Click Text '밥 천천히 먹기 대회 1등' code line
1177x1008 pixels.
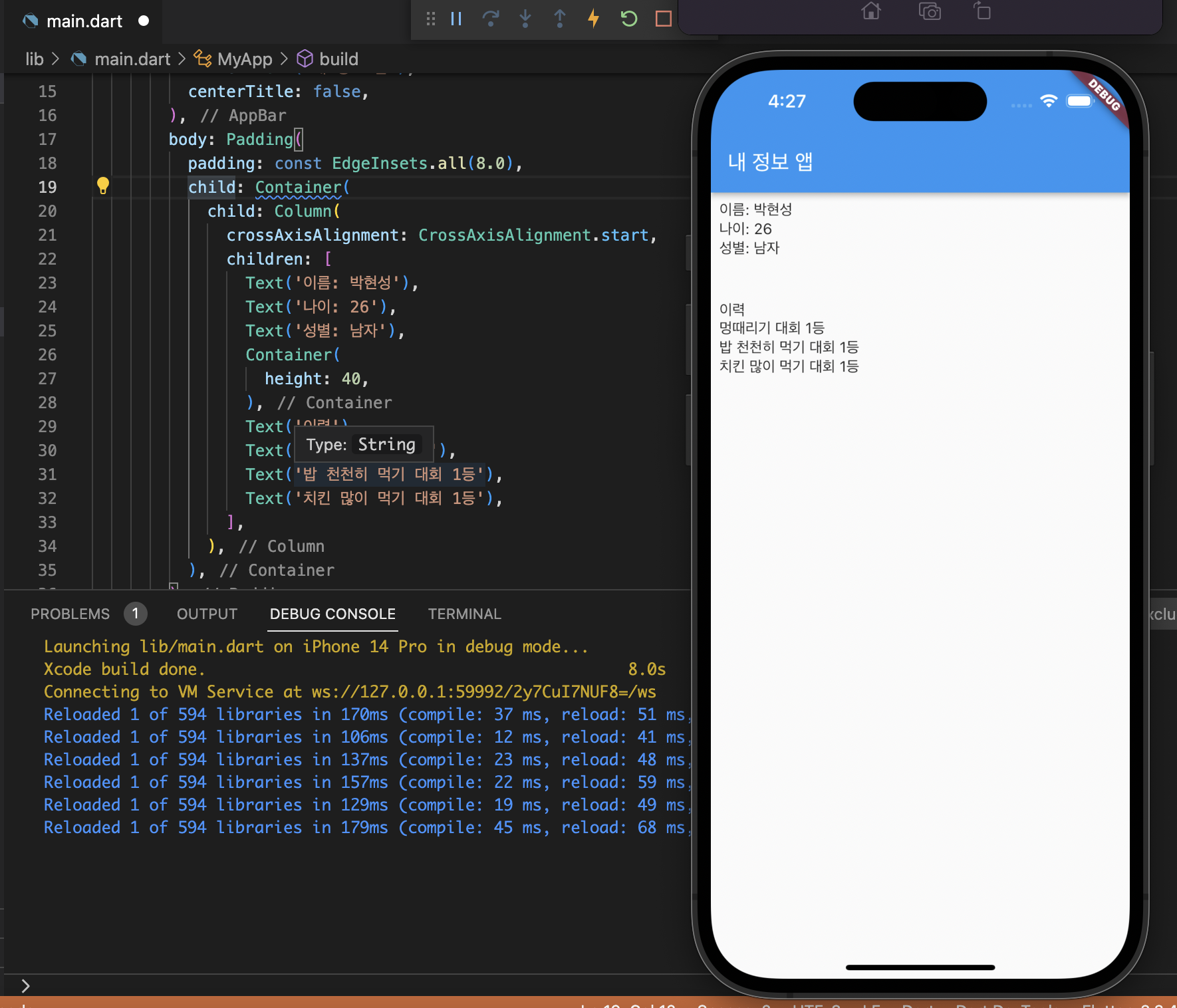[374, 474]
